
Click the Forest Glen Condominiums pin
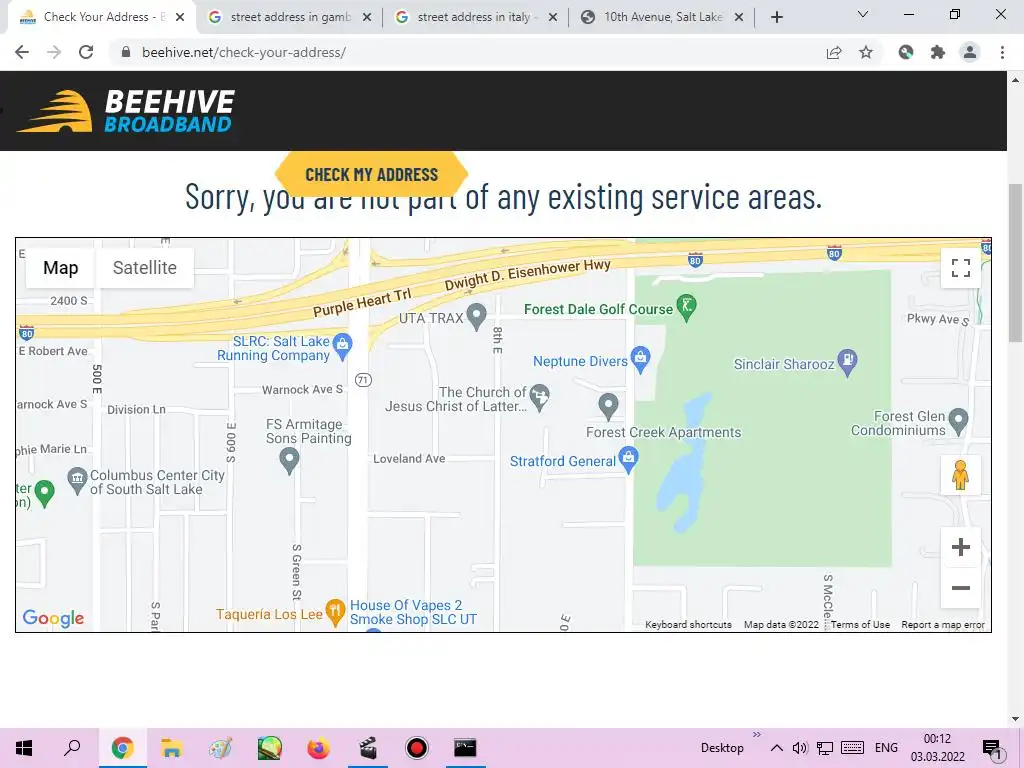coord(958,421)
